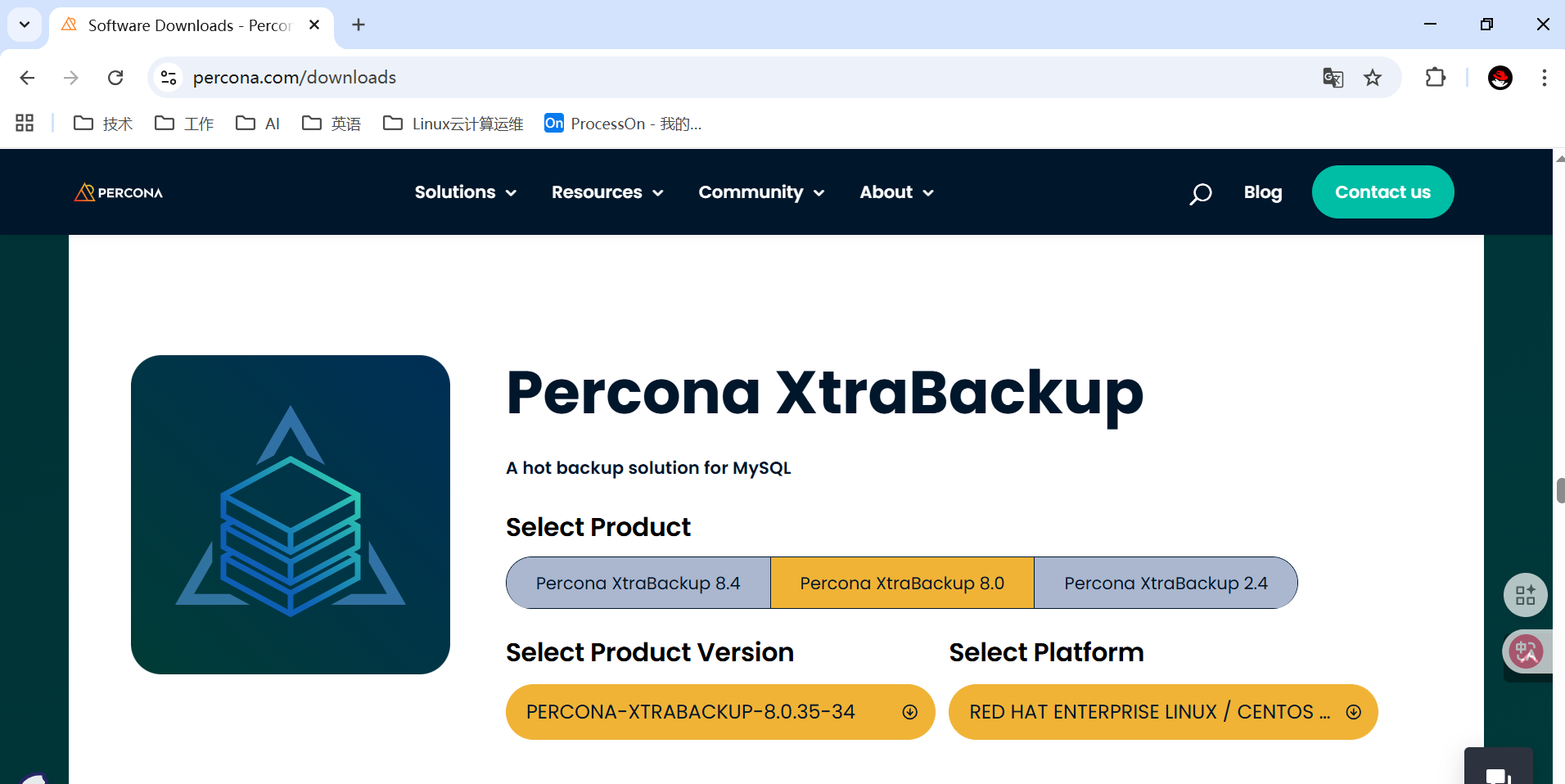Click the Percona logo in the header
The image size is (1565, 784).
coord(119,192)
